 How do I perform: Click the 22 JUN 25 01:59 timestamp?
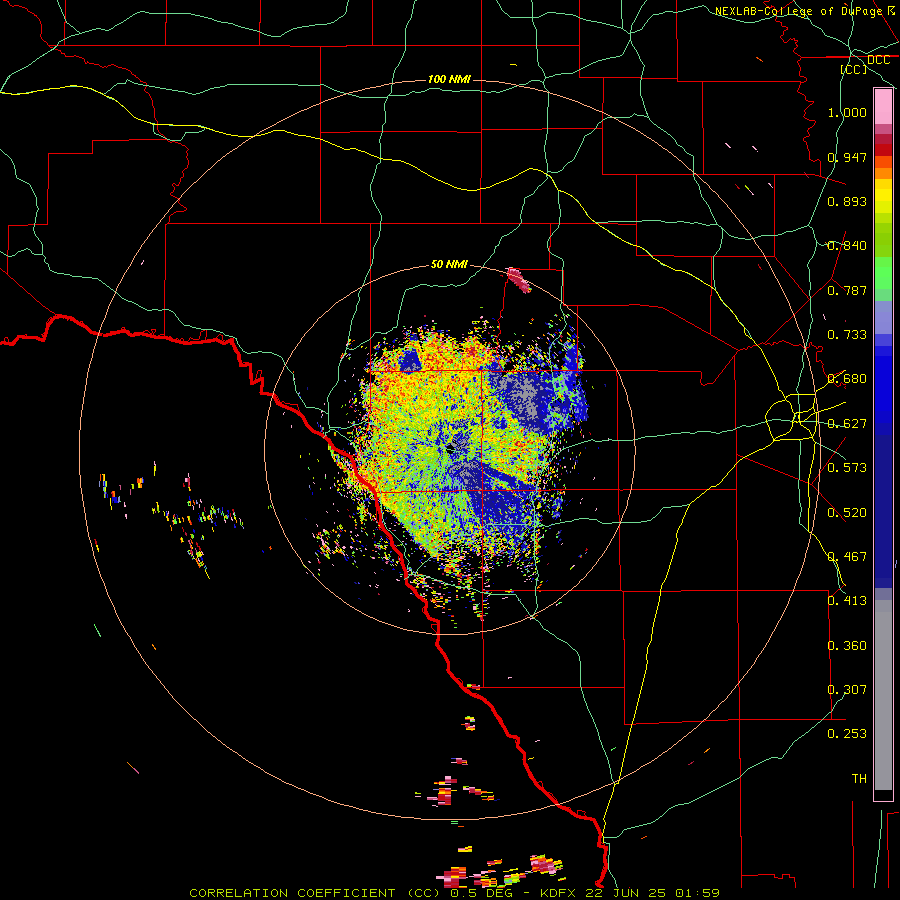point(653,893)
